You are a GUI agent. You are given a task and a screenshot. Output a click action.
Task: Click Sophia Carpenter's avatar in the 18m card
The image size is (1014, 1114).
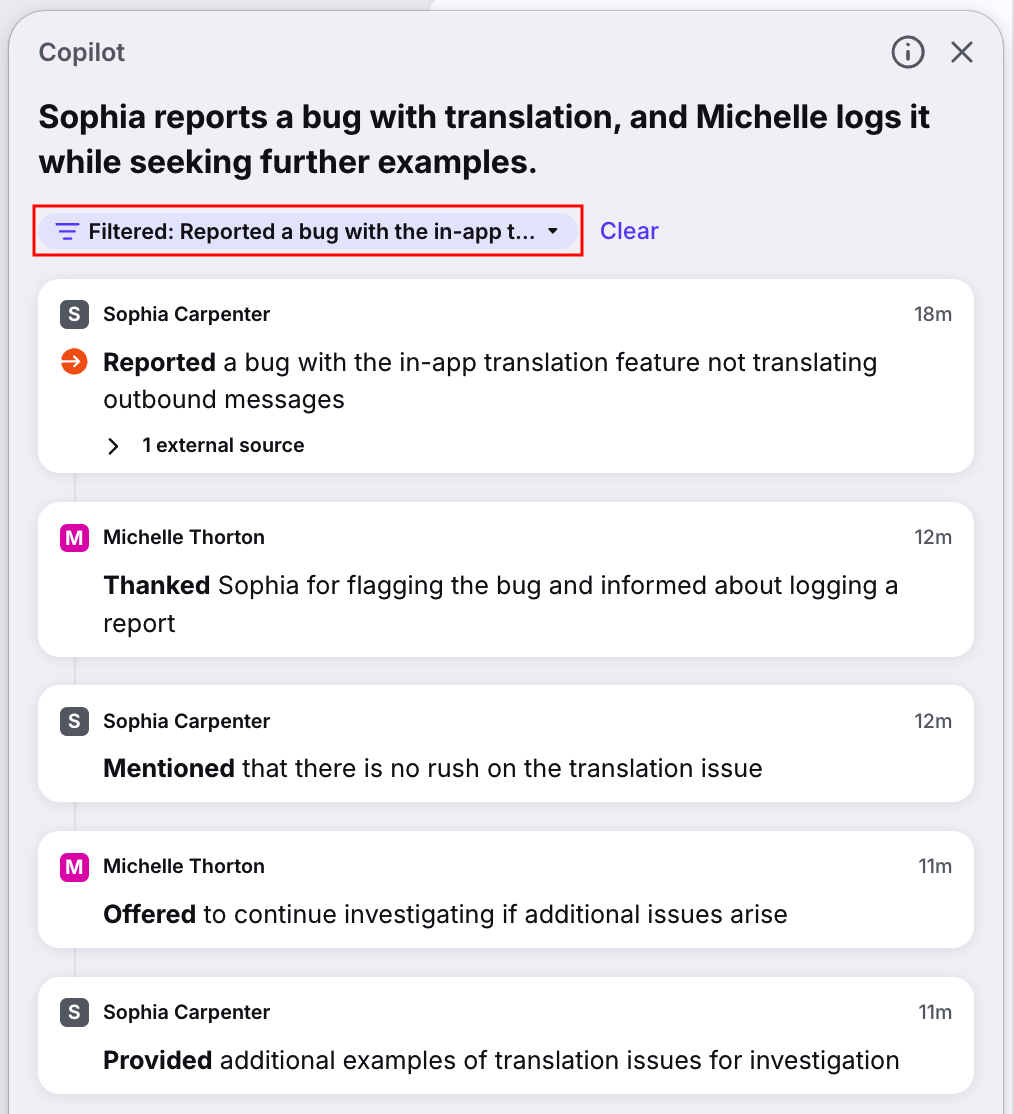[x=74, y=314]
